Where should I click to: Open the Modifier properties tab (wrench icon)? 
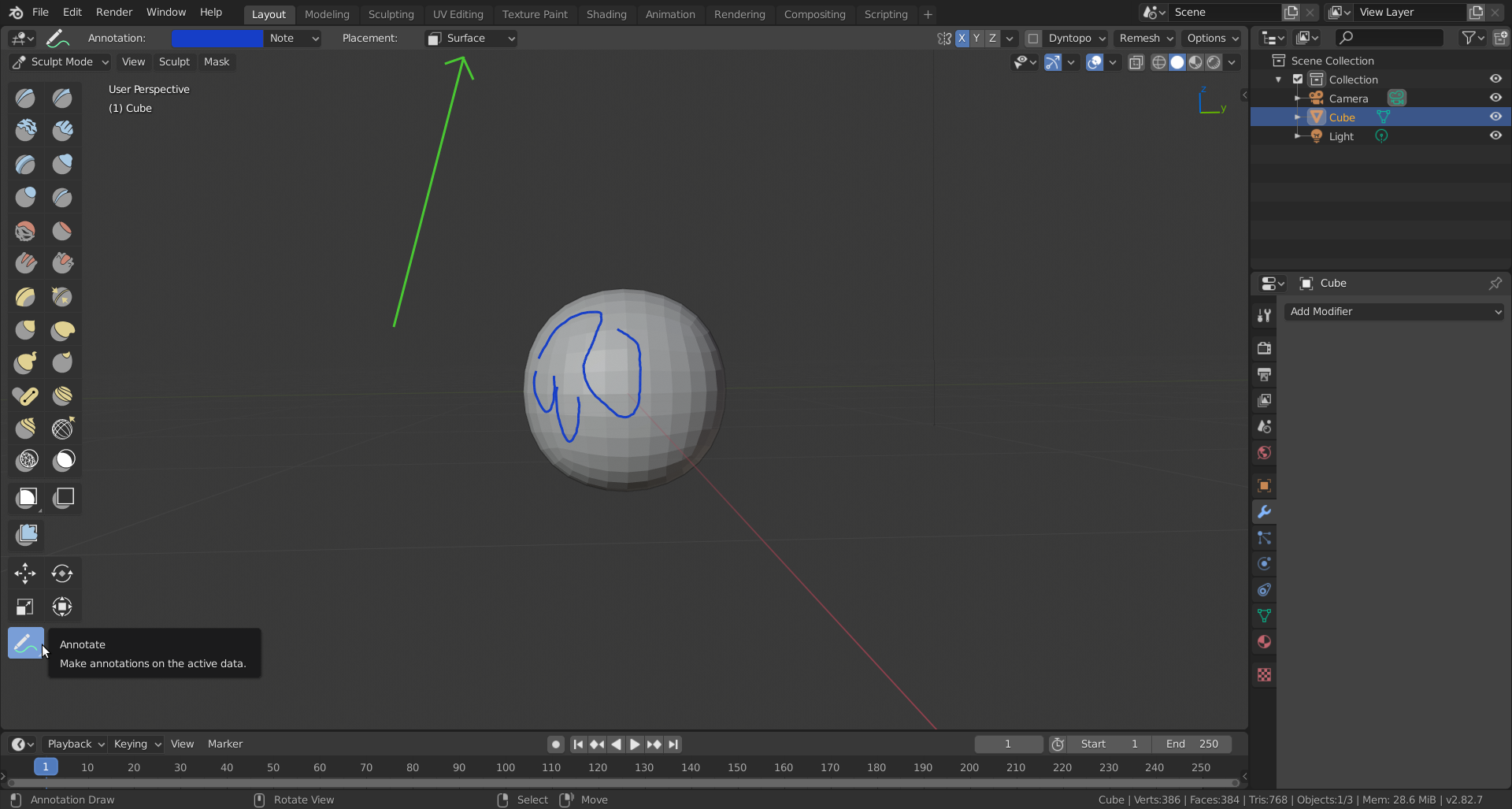[1264, 512]
